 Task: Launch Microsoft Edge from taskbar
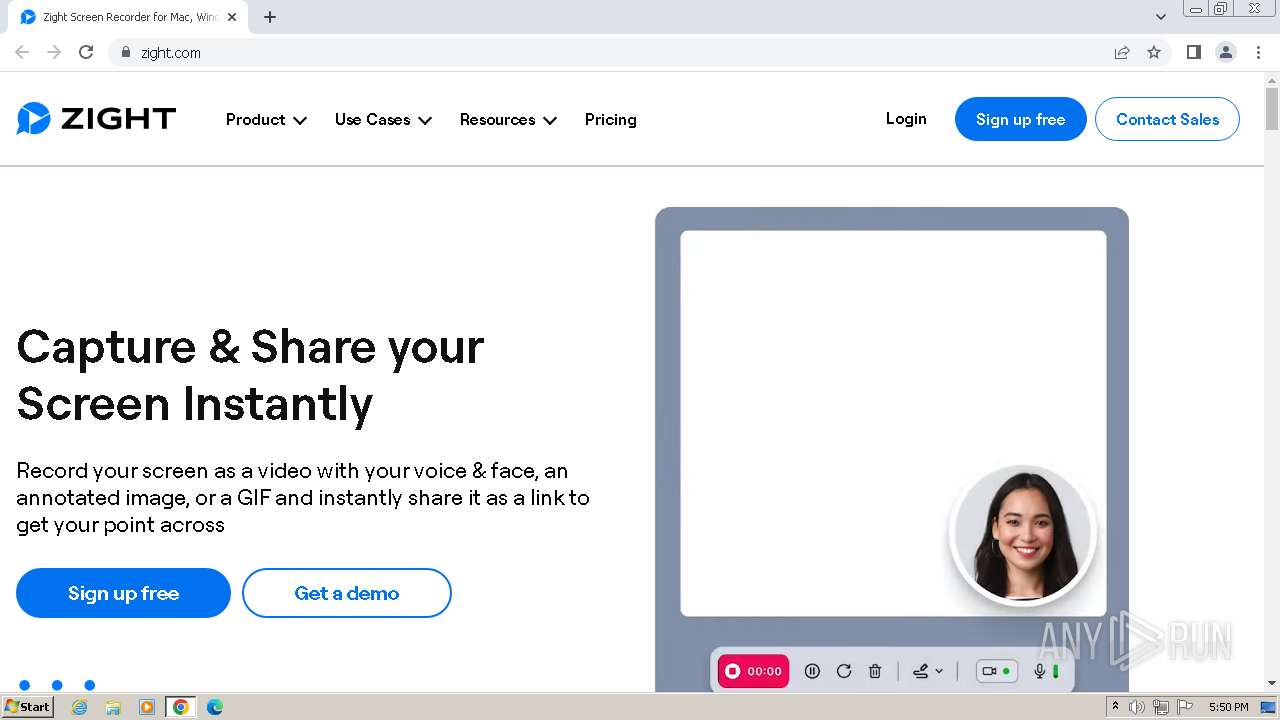point(215,707)
